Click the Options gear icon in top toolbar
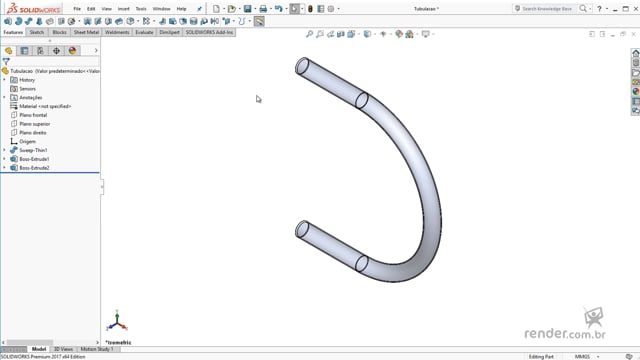640x360 pixels. pyautogui.click(x=331, y=9)
